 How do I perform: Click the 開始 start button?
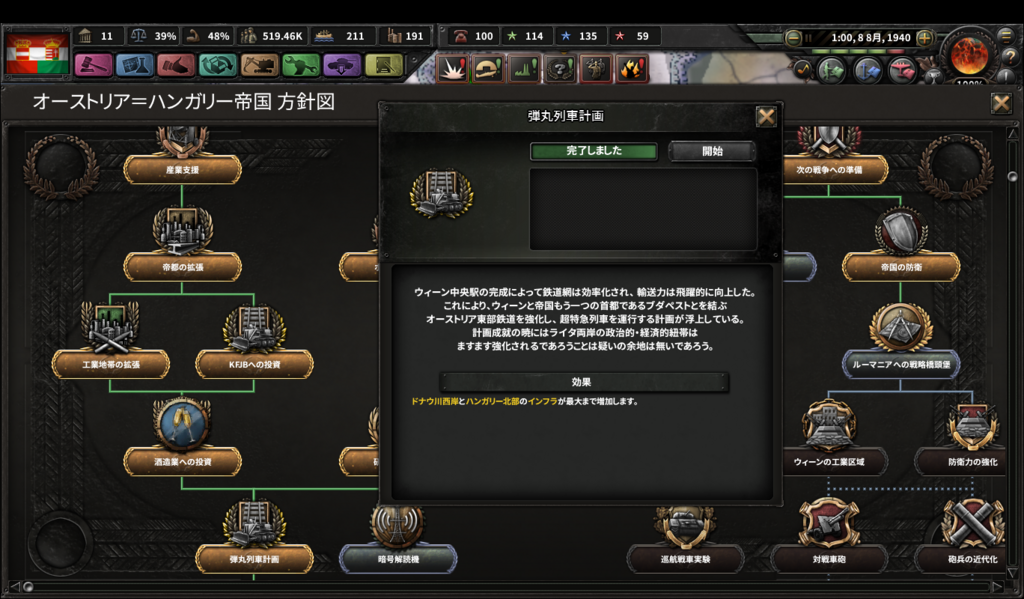(x=712, y=151)
